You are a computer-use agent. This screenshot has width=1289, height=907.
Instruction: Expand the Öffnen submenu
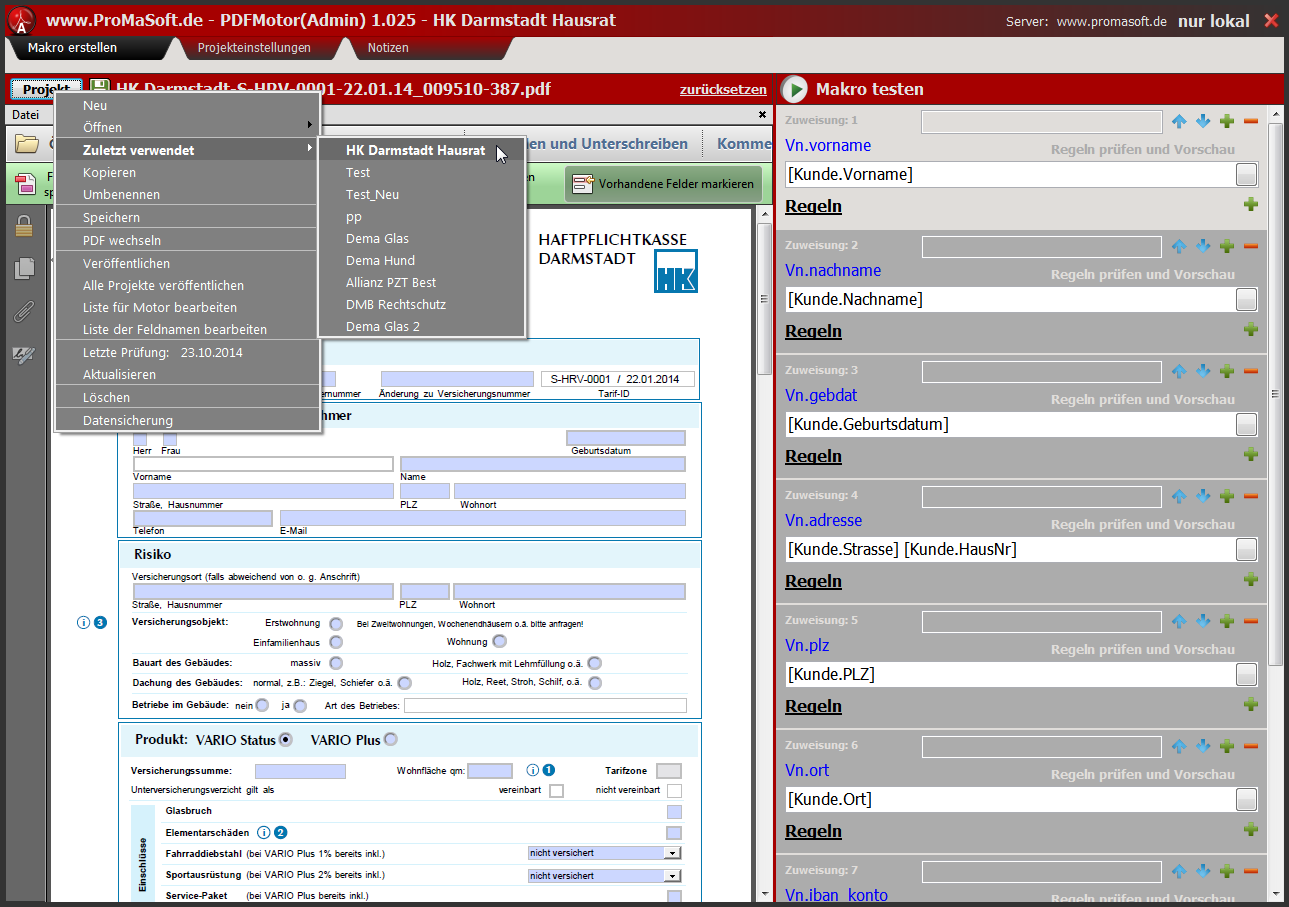point(187,127)
